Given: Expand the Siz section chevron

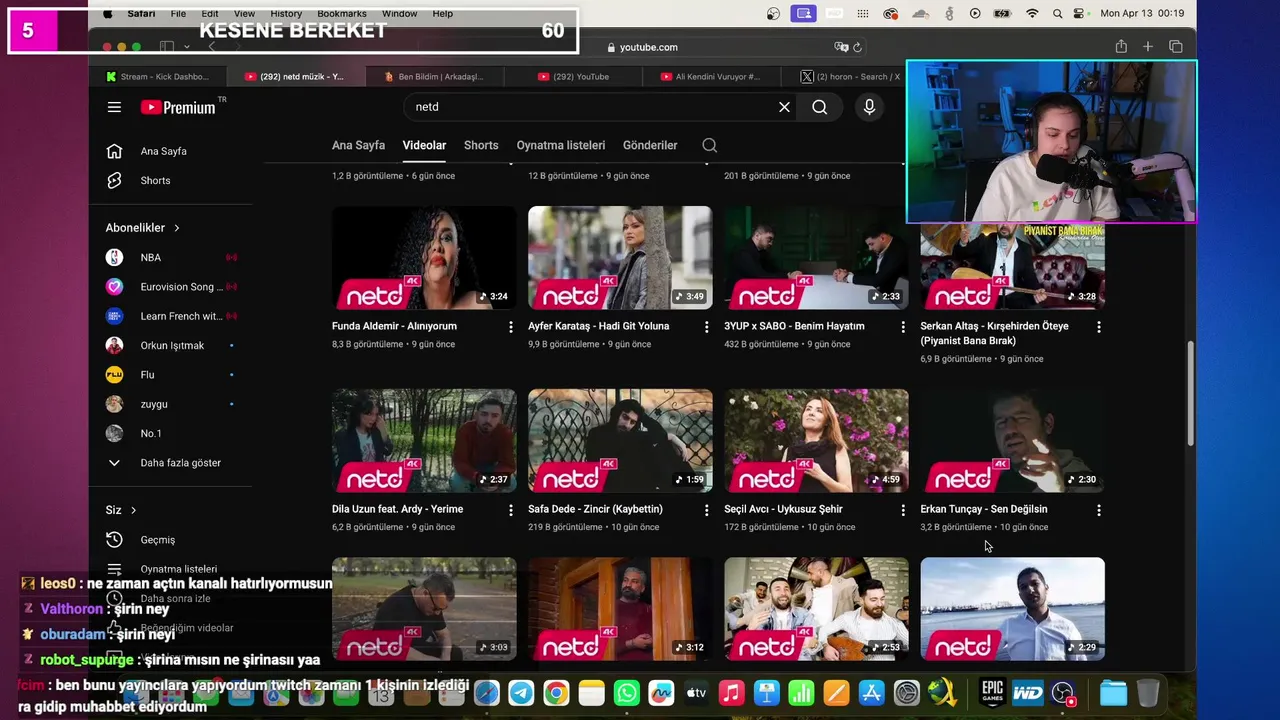Looking at the screenshot, I should point(133,510).
